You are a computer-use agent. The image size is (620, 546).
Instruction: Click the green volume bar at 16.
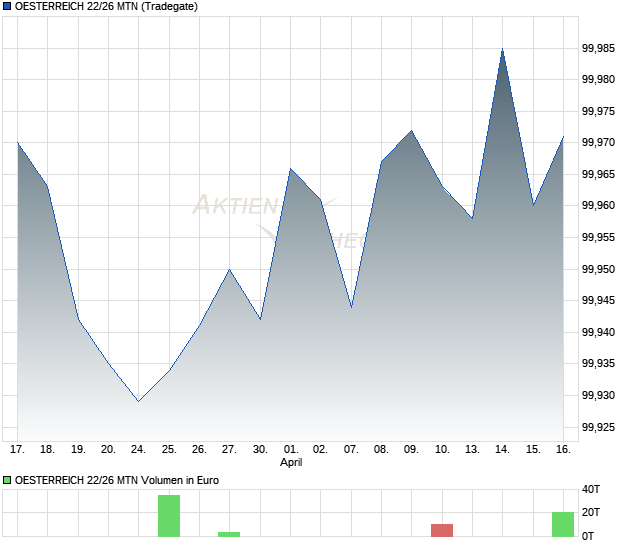coord(563,524)
